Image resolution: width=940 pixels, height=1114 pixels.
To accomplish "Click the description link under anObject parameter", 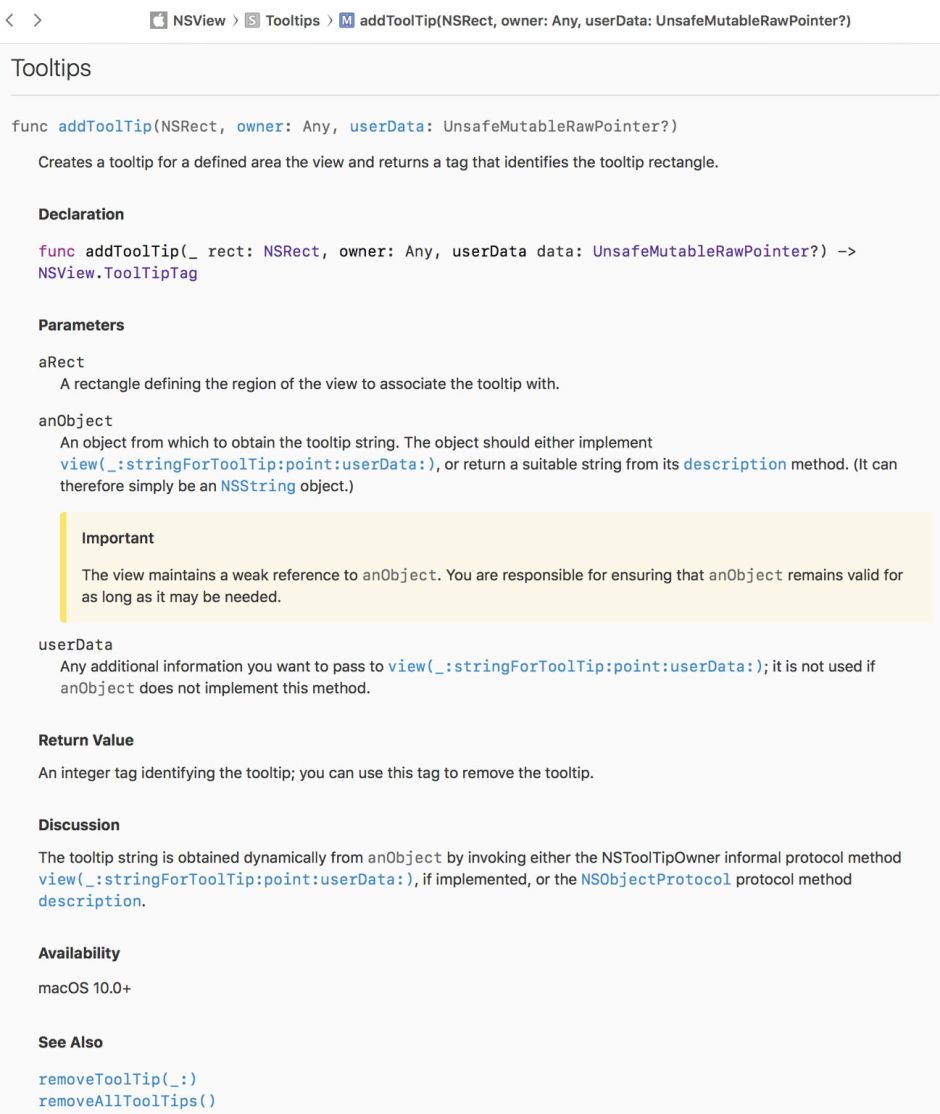I will [x=735, y=464].
